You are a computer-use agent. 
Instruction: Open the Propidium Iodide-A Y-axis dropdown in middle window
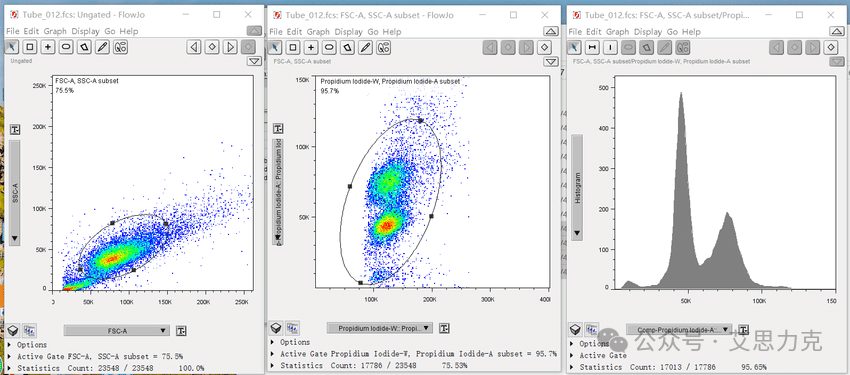point(278,192)
